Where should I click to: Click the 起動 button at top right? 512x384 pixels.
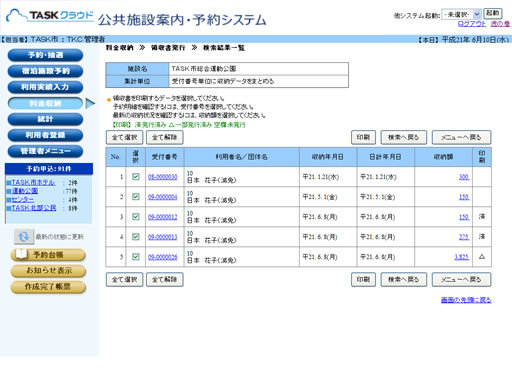tap(493, 13)
